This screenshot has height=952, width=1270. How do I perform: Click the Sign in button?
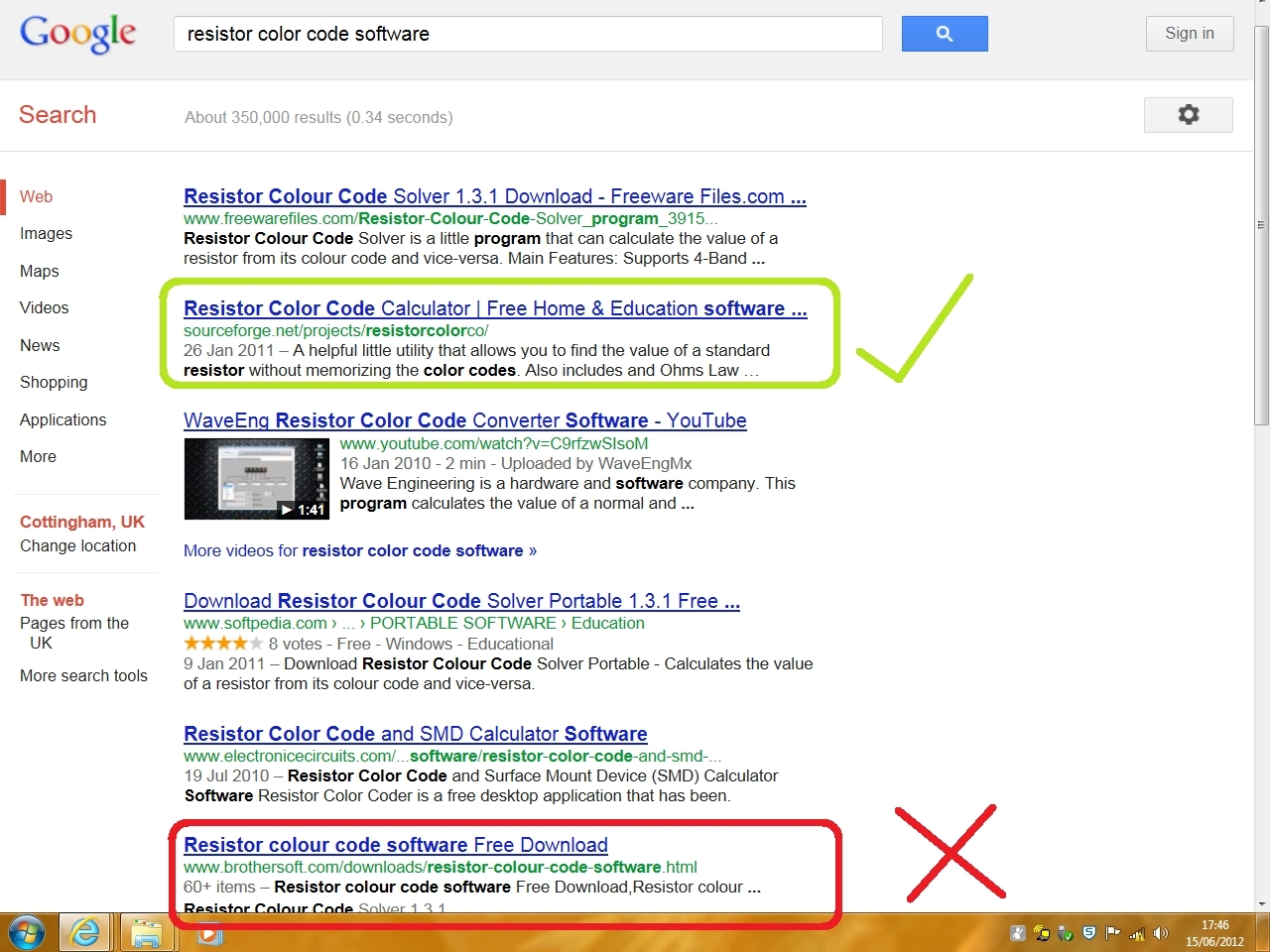pyautogui.click(x=1190, y=34)
